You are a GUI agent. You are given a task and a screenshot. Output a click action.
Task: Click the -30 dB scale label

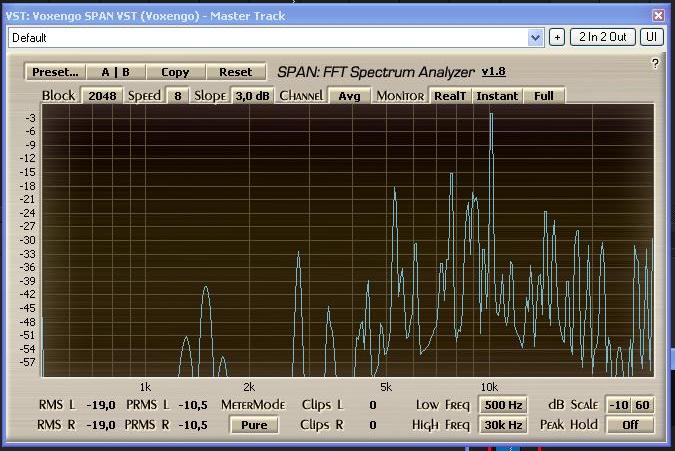[x=28, y=240]
